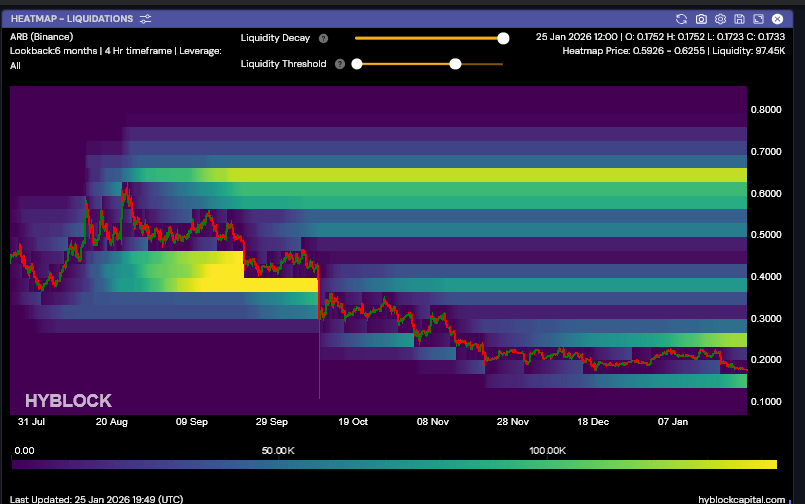Viewport: 805px width, 504px height.
Task: Click Liquidity Threshold left slider handle
Action: 357,64
